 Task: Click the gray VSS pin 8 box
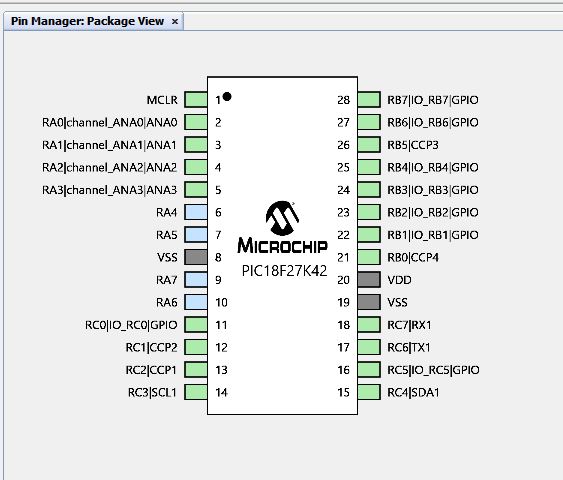[196, 257]
